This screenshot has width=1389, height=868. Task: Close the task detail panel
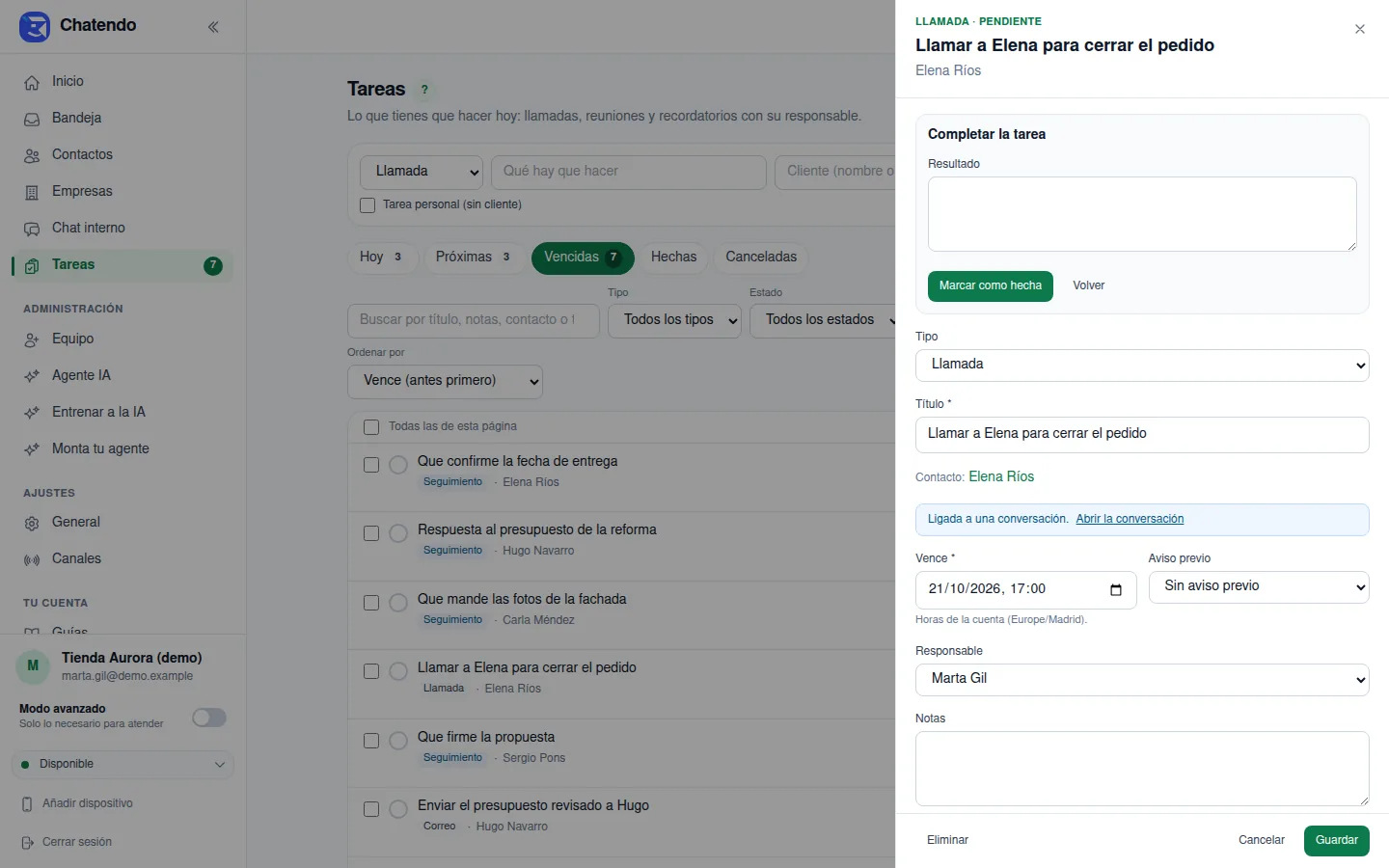pos(1360,29)
